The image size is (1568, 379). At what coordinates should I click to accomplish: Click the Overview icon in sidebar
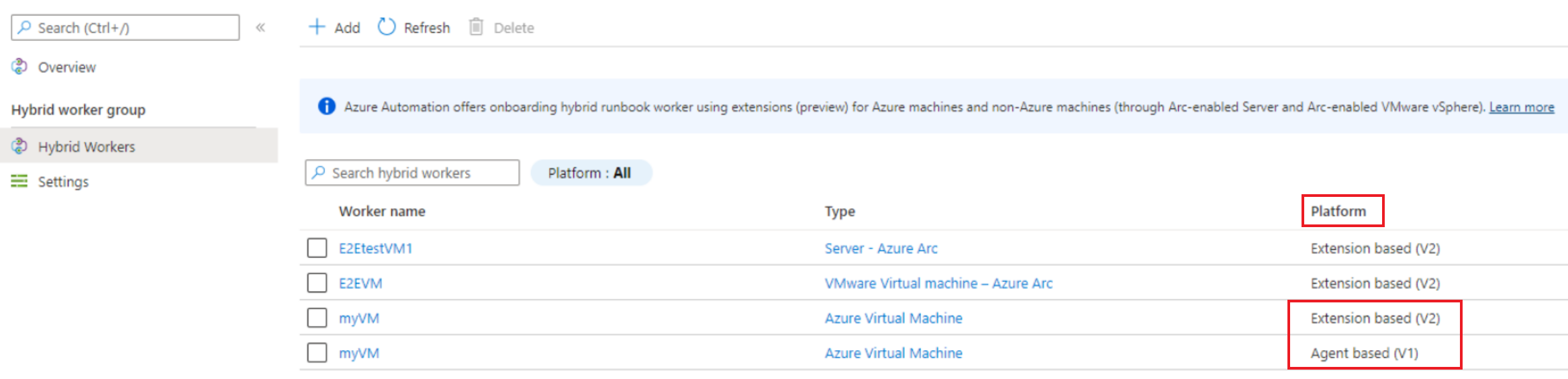[19, 67]
